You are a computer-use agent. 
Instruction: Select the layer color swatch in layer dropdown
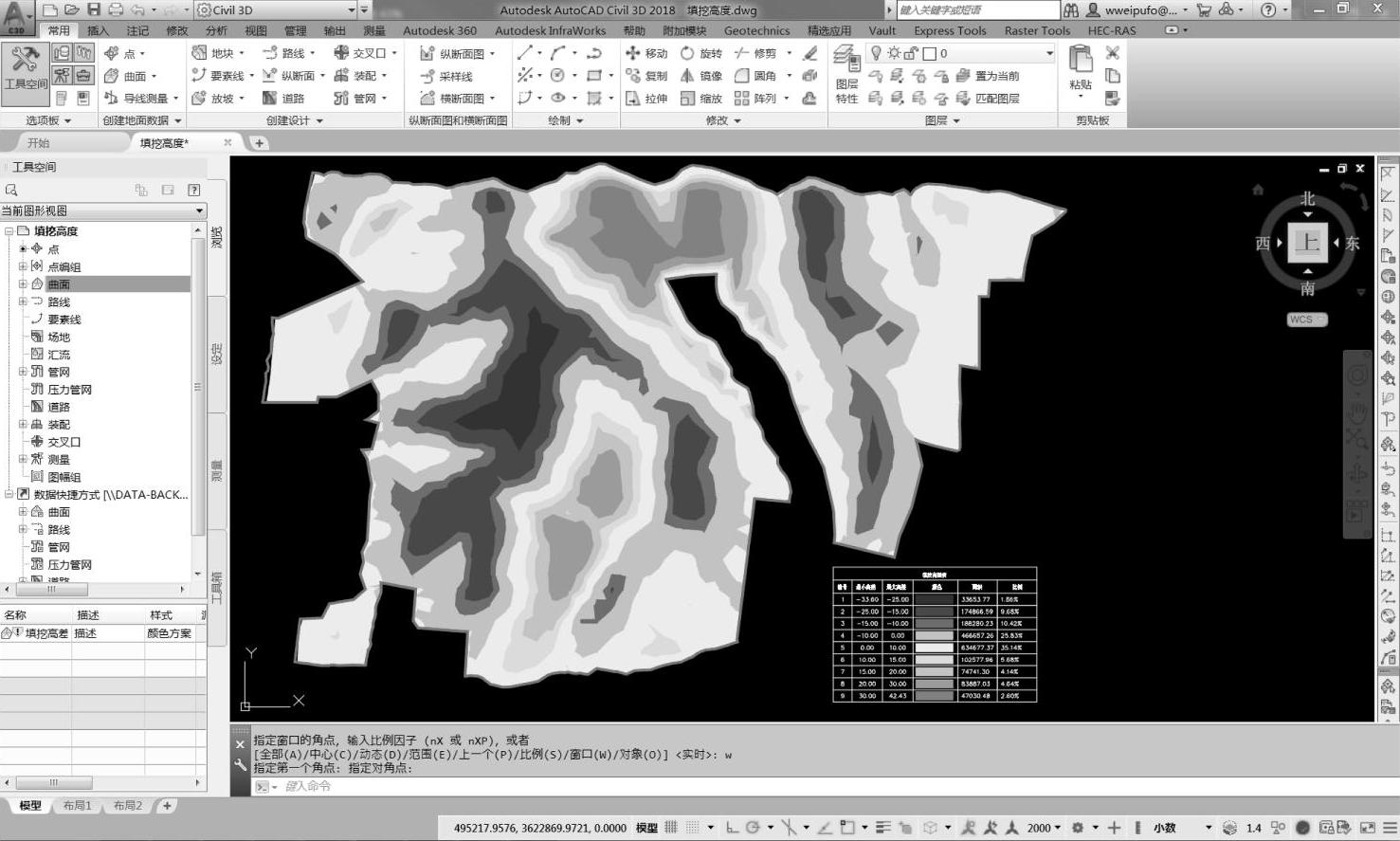pyautogui.click(x=930, y=53)
